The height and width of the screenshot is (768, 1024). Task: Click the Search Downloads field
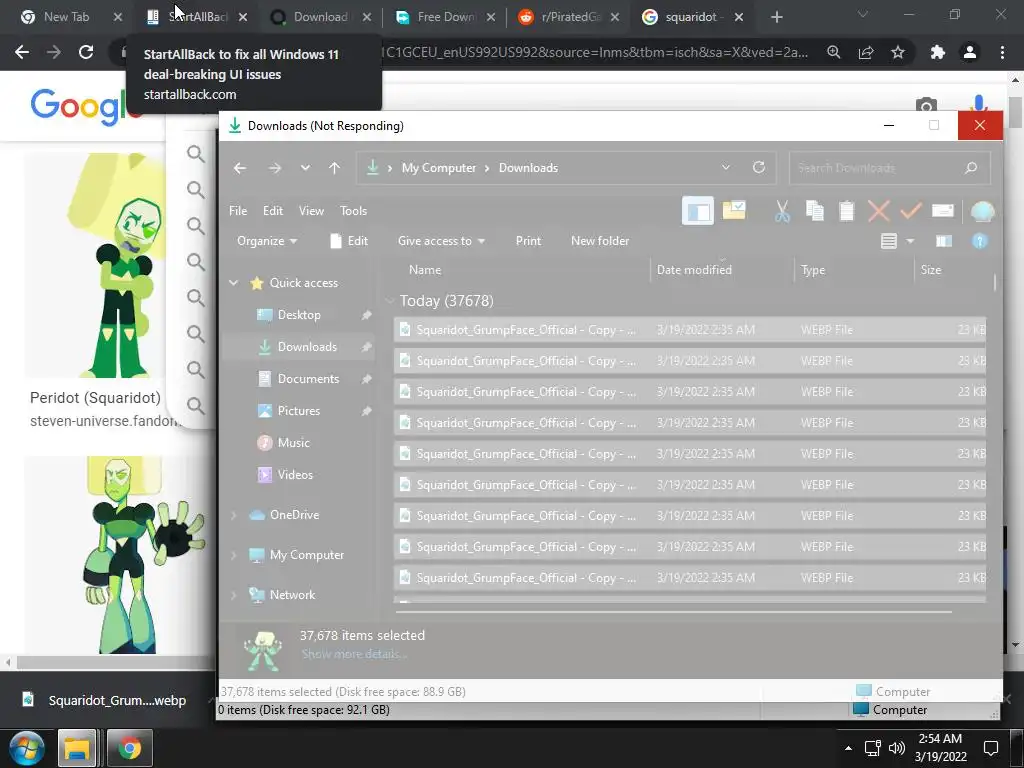pos(889,168)
